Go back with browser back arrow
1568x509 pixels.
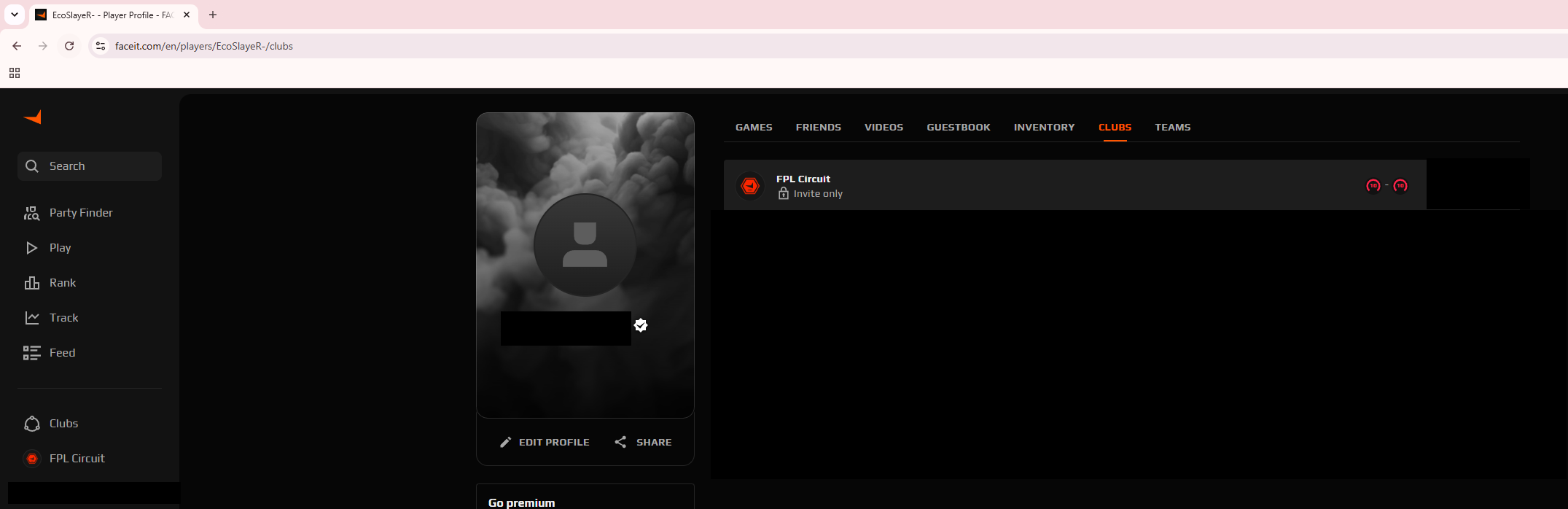[x=17, y=46]
